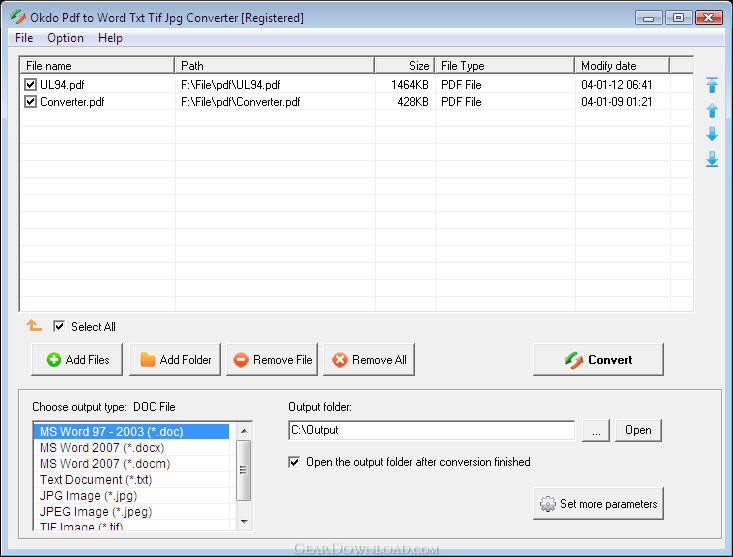
Task: Sort by the File name column header
Action: [x=97, y=65]
